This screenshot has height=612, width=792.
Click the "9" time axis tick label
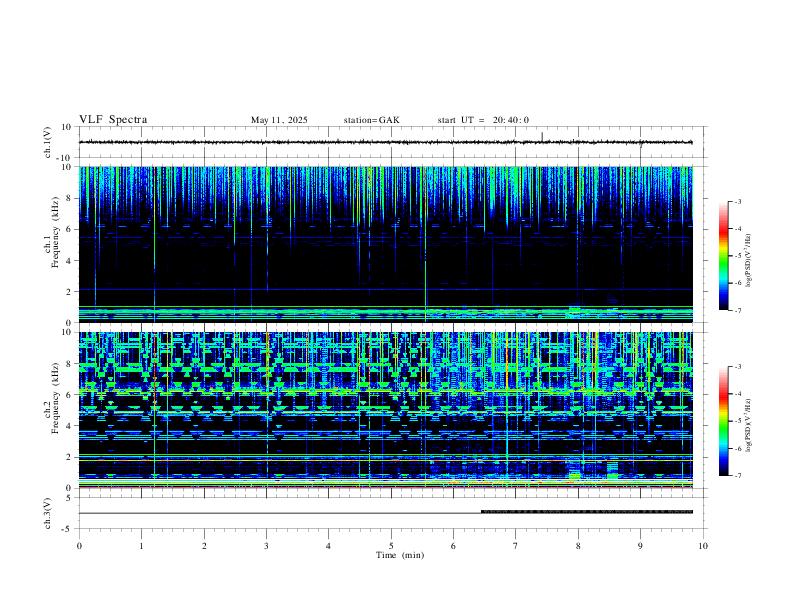(x=640, y=546)
